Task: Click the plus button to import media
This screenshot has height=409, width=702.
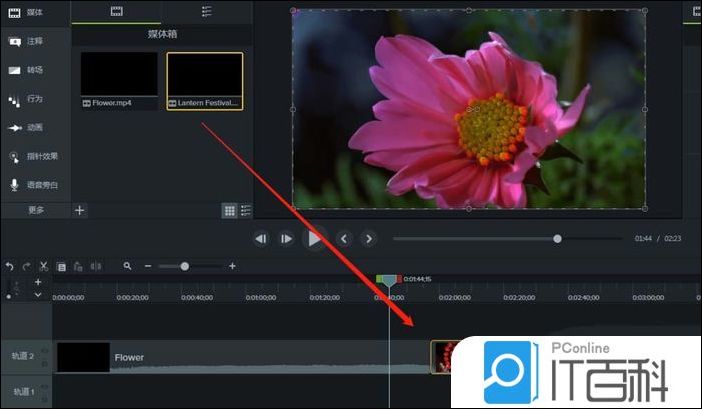Action: point(81,210)
